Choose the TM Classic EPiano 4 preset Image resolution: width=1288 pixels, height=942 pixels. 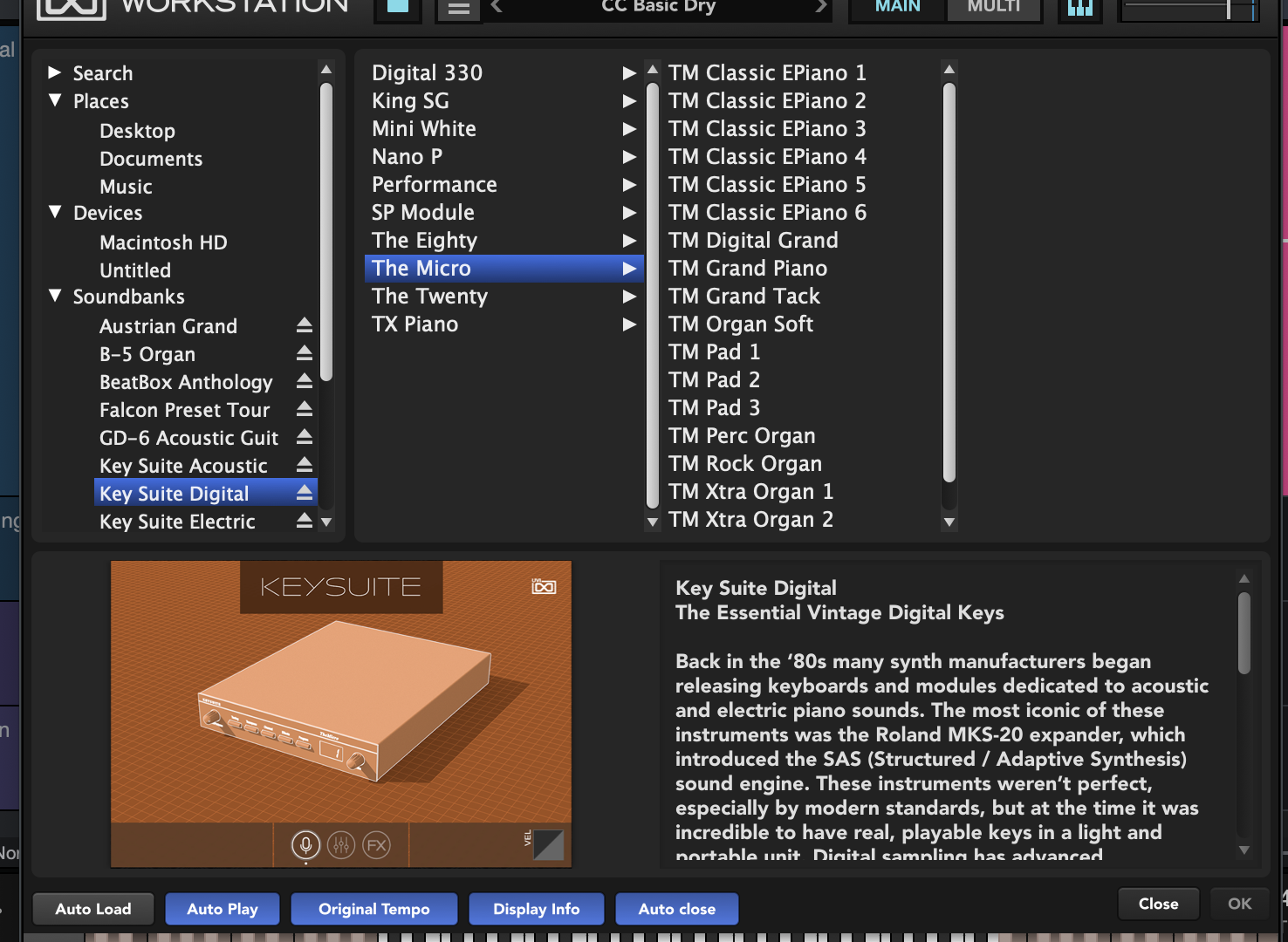(x=767, y=156)
